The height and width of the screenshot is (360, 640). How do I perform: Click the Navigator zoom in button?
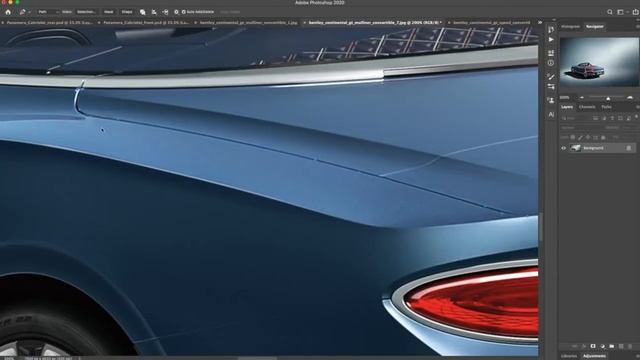pos(630,98)
